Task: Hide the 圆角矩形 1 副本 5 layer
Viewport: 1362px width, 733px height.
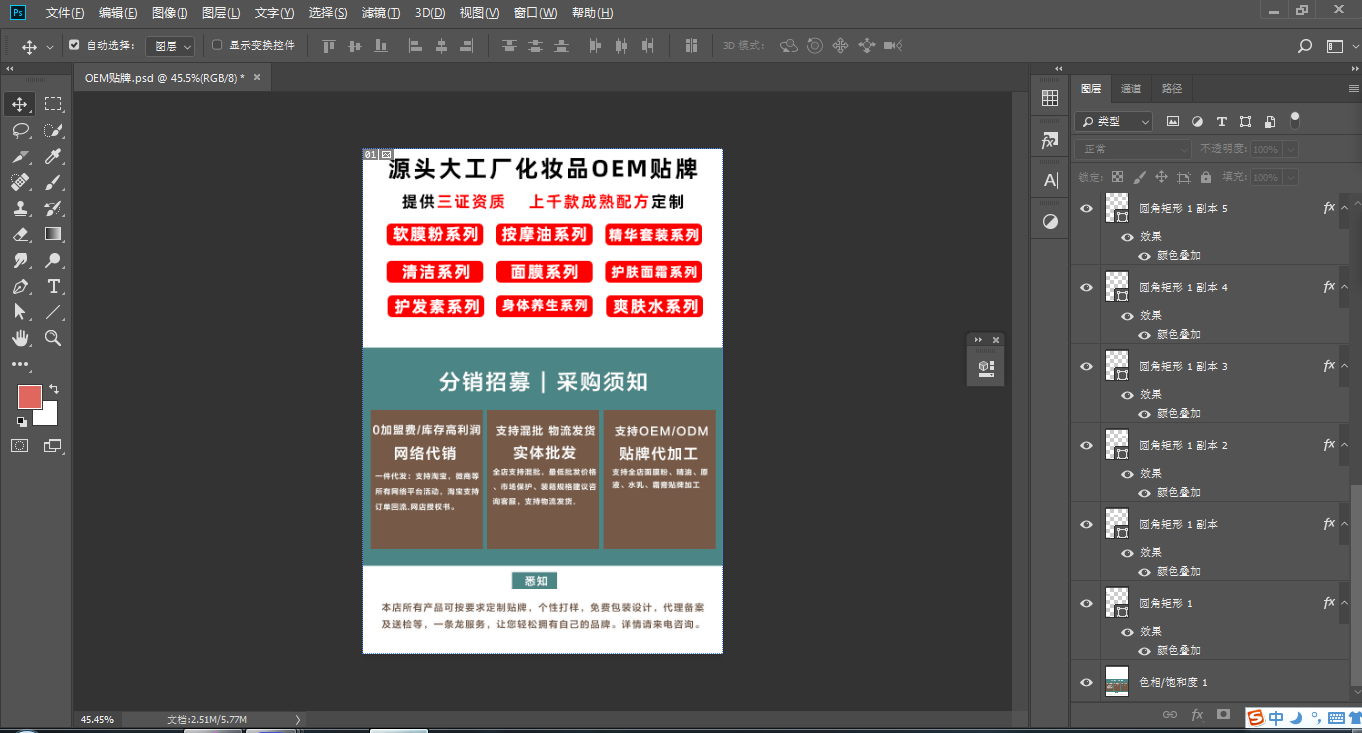Action: pyautogui.click(x=1086, y=208)
